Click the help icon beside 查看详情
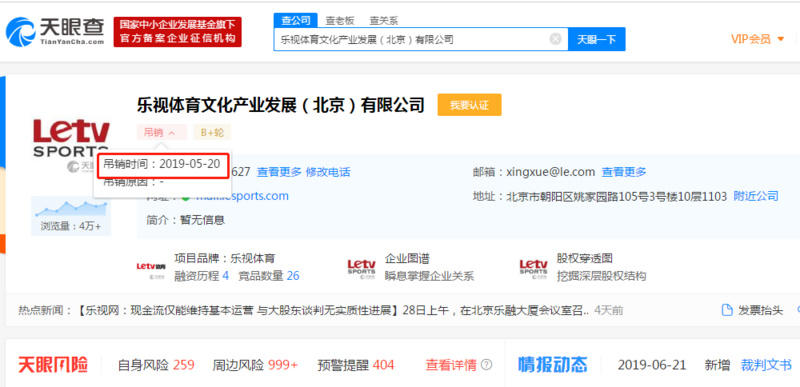This screenshot has height=387, width=800. (487, 365)
